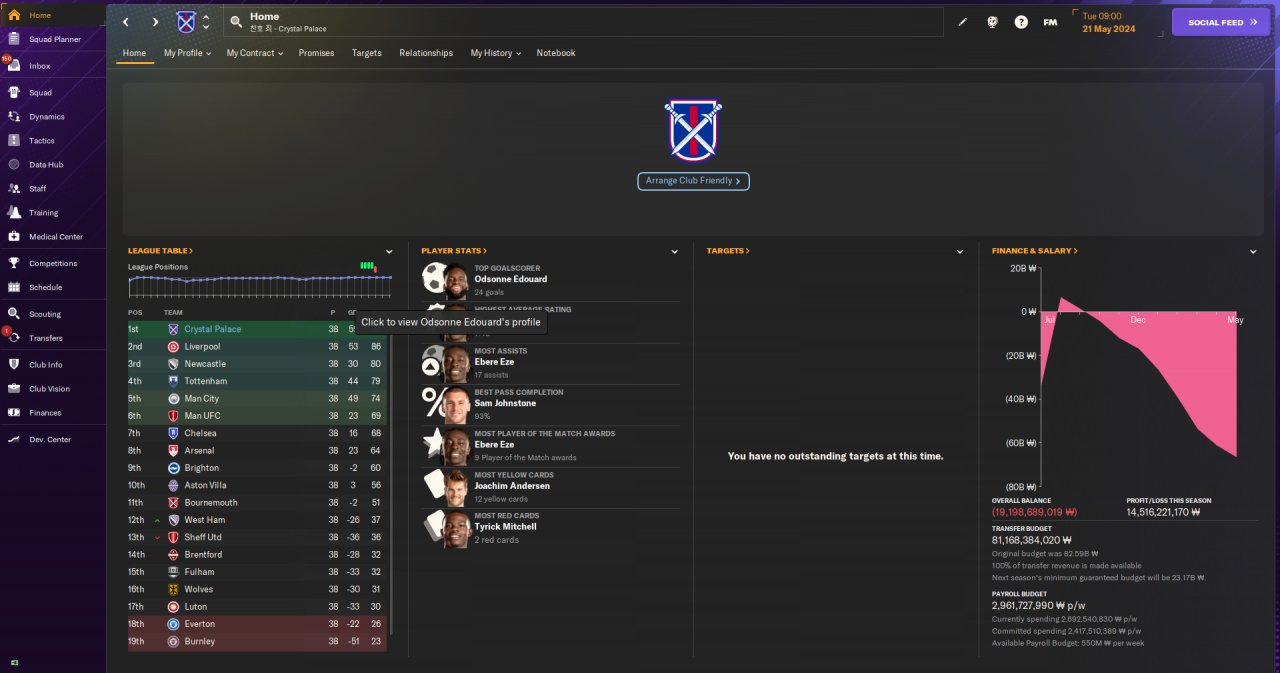Open the Staff sidebar icon

coord(14,189)
